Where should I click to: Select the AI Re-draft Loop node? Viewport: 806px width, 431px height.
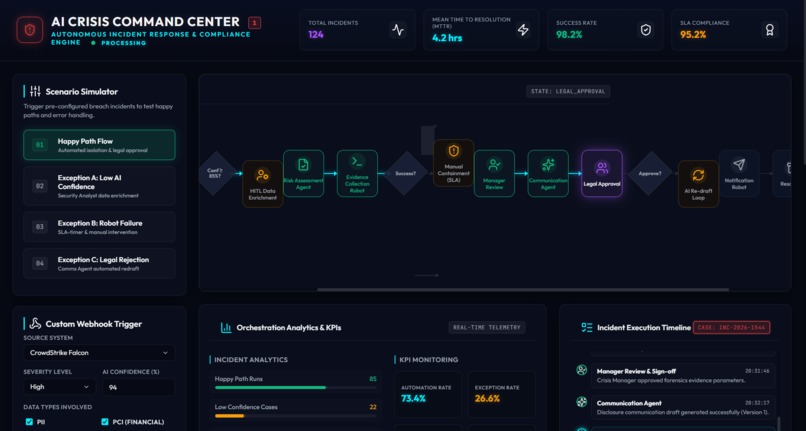point(698,184)
